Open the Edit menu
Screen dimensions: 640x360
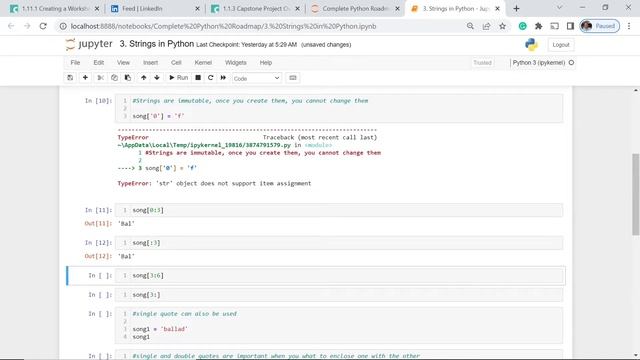(x=99, y=62)
